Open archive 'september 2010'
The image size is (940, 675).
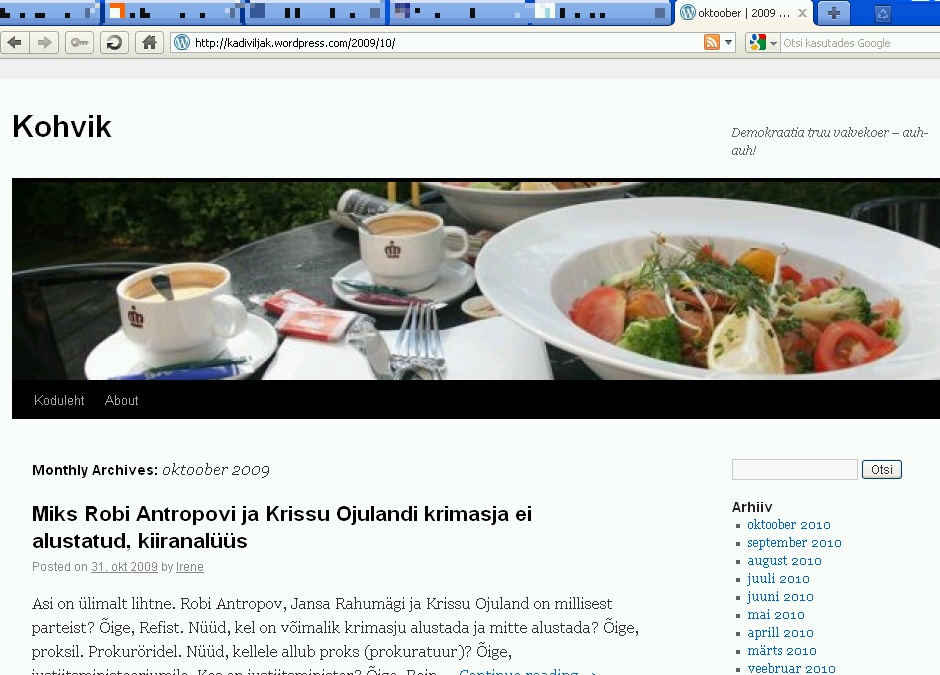[794, 543]
